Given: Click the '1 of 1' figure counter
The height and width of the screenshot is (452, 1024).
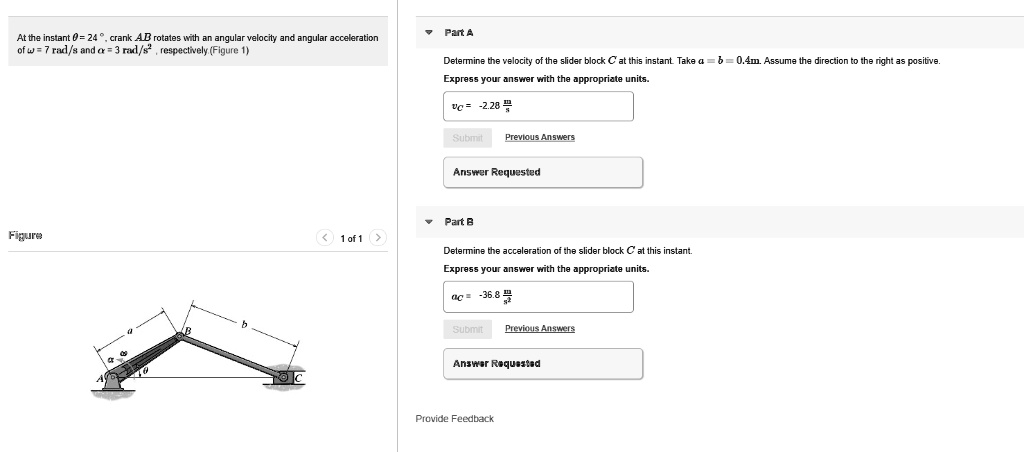Looking at the screenshot, I should click(x=351, y=238).
